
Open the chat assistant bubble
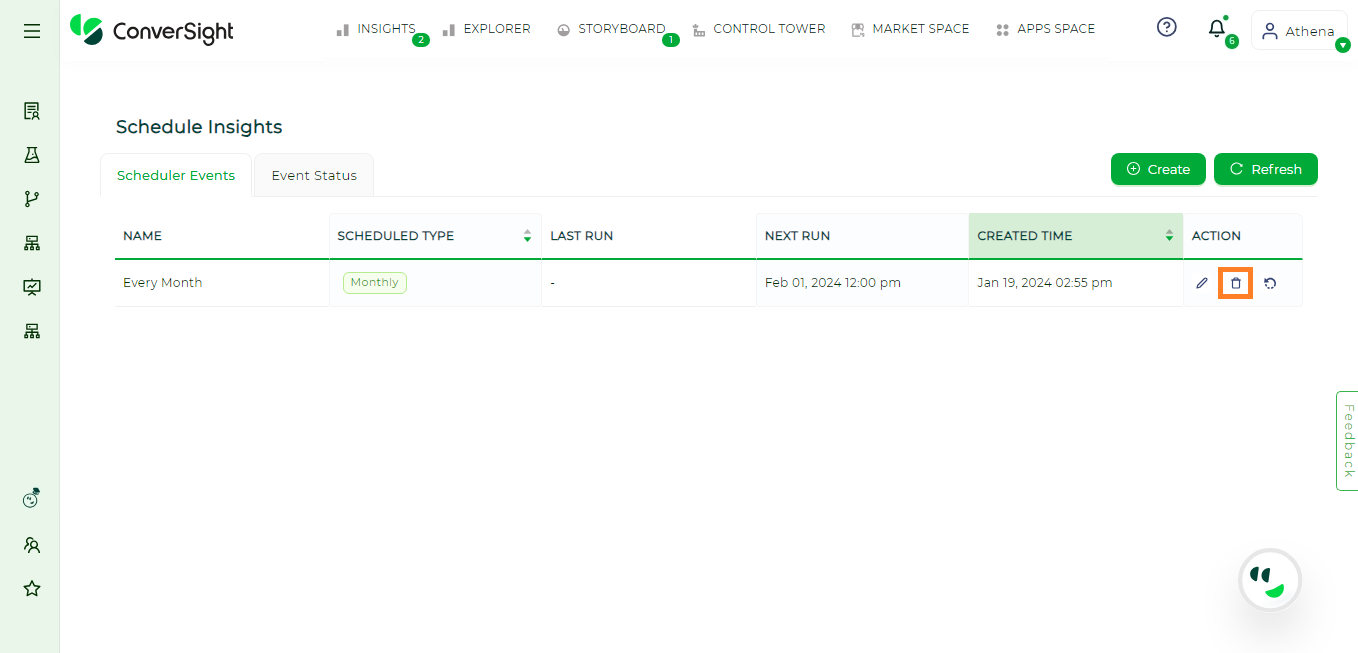pos(1270,579)
